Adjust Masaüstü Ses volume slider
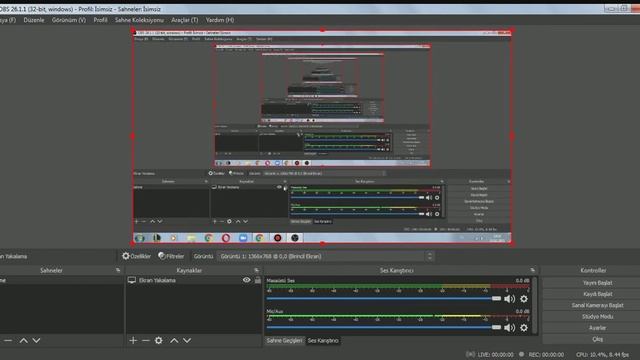 click(x=384, y=299)
